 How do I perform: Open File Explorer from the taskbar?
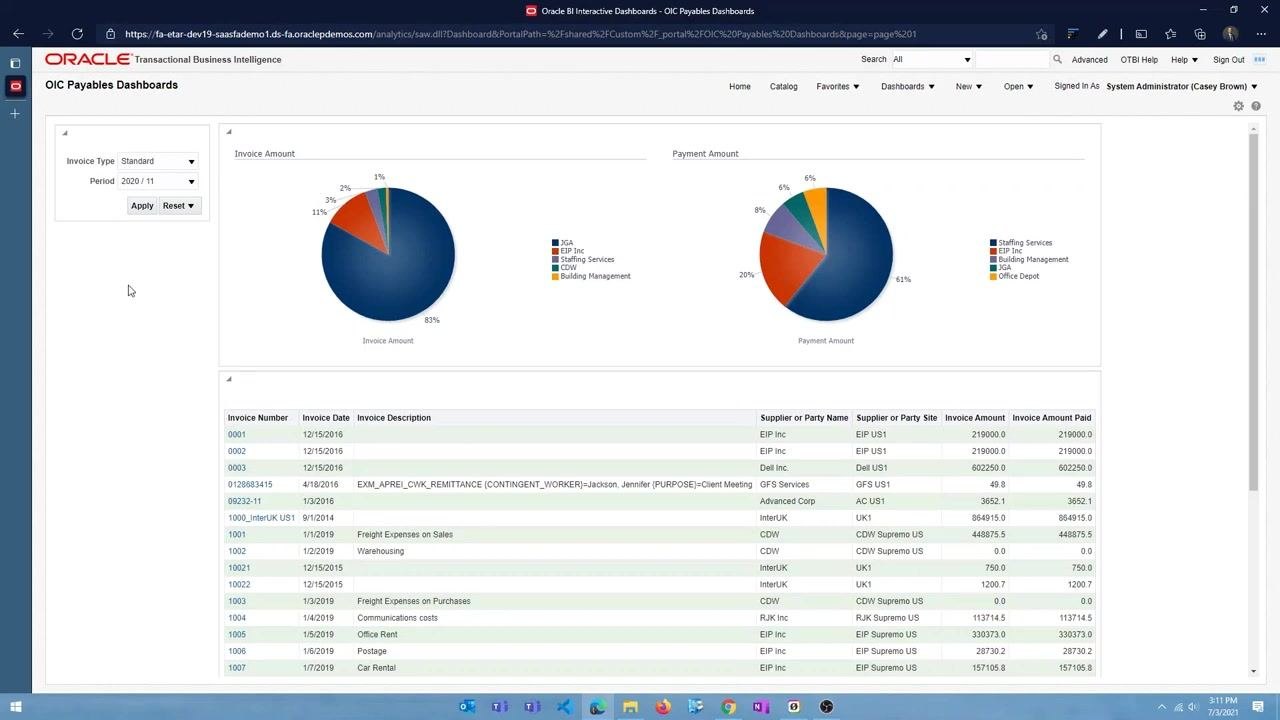click(630, 707)
